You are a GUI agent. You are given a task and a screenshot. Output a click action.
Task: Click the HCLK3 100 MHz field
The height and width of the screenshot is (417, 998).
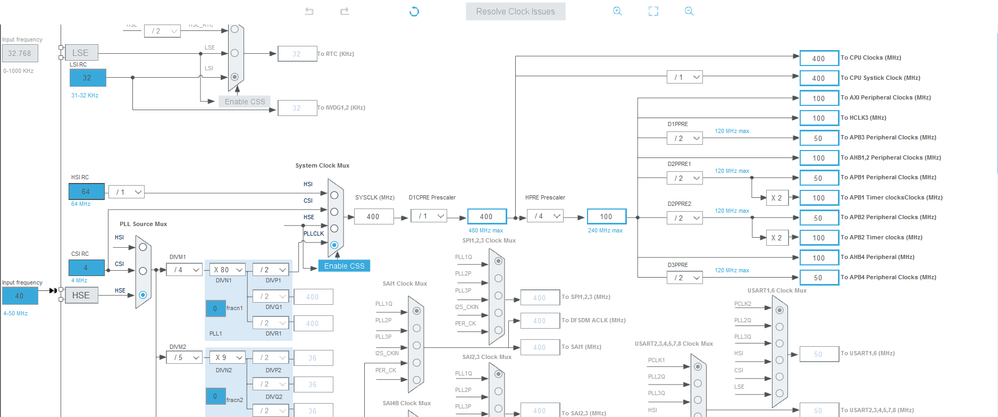(819, 118)
